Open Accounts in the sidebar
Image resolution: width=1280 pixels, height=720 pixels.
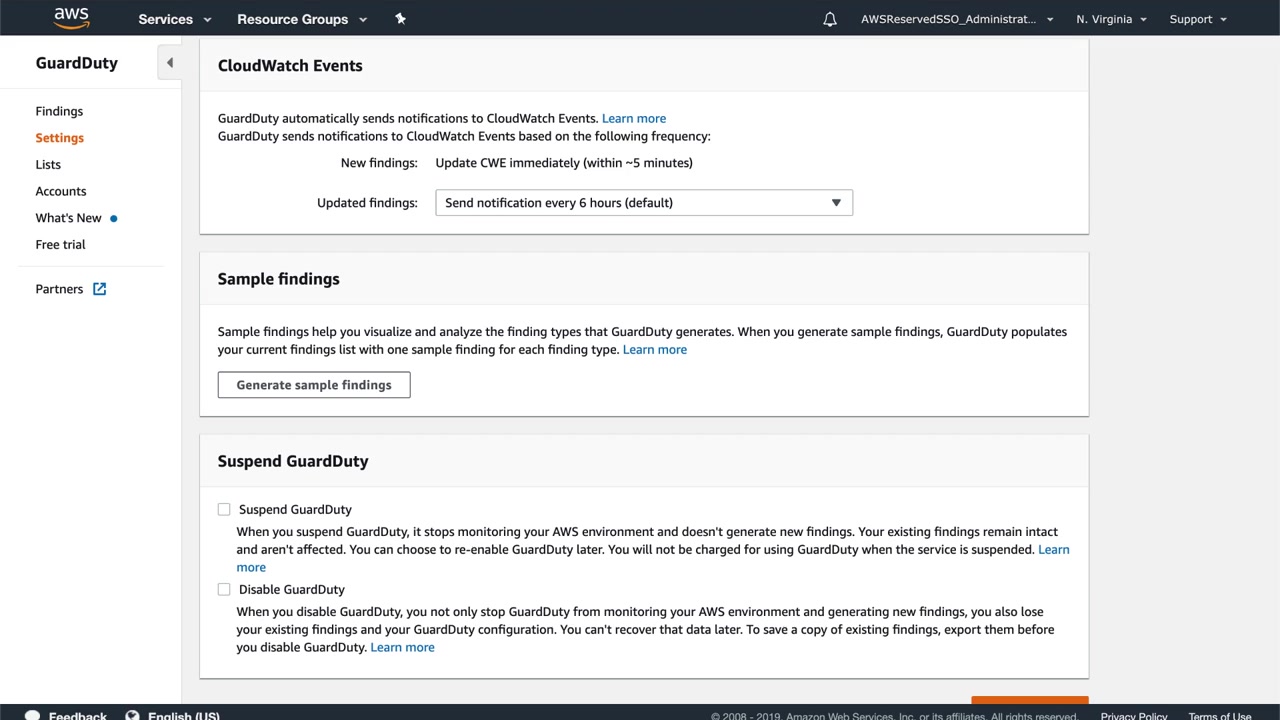click(61, 191)
